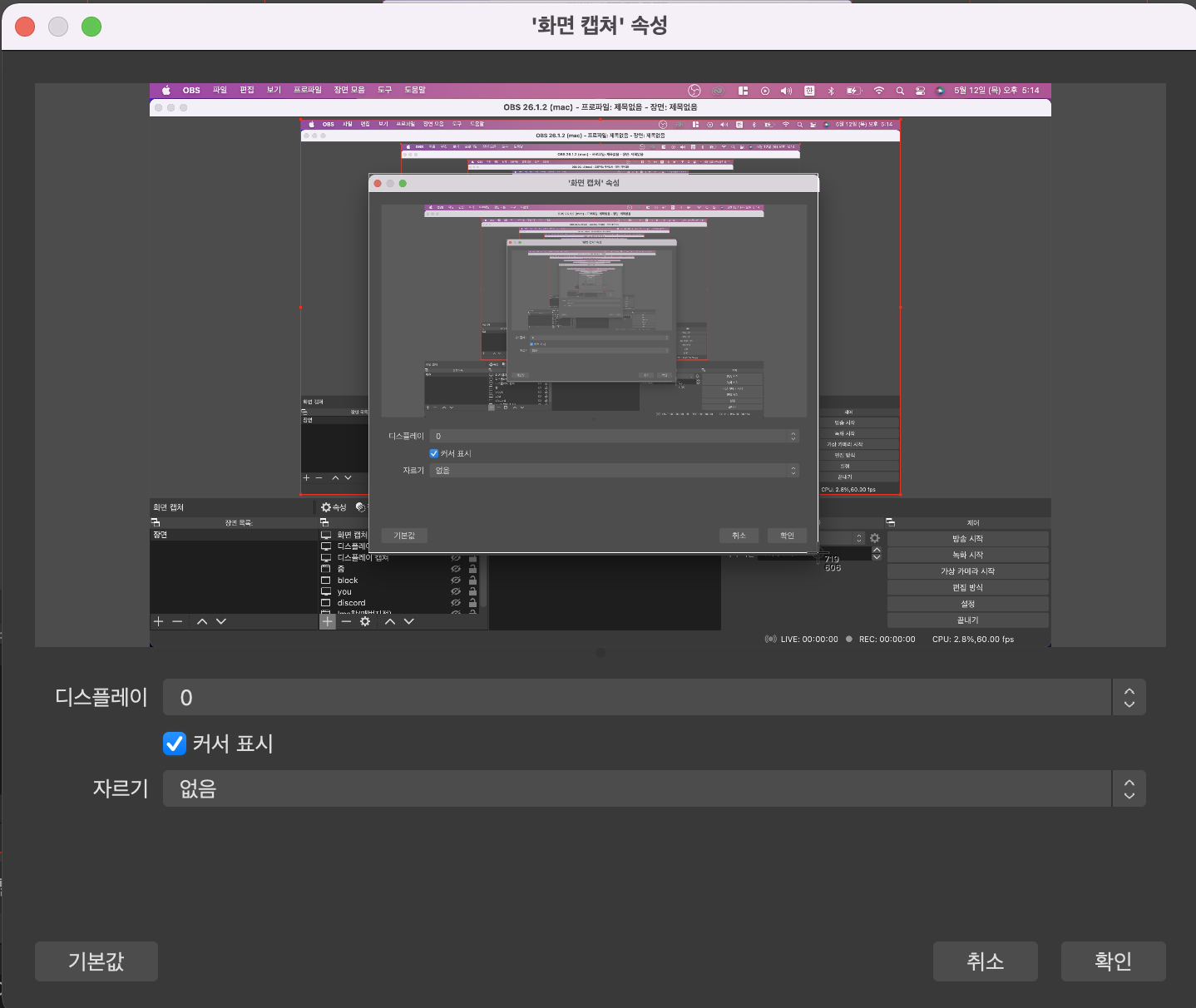Click 가상 카메라 시작 in the preview's outermost controls panel
The height and width of the screenshot is (1008, 1196).
click(968, 571)
